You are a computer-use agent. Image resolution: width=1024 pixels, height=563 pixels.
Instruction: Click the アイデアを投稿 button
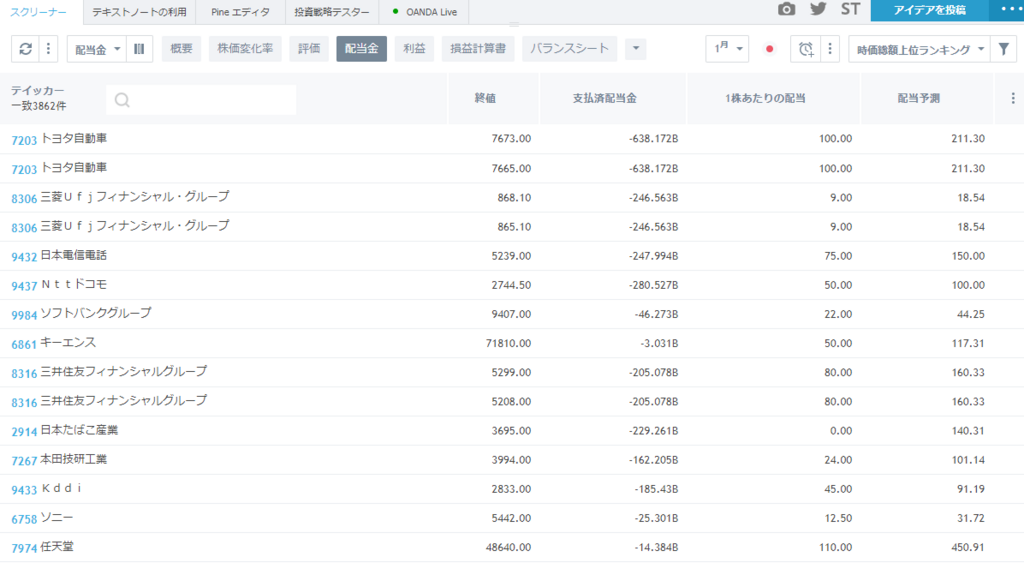coord(930,10)
